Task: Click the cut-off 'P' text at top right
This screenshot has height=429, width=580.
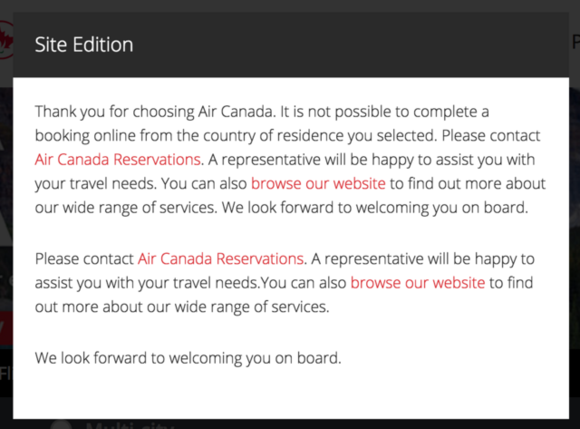Action: click(575, 43)
